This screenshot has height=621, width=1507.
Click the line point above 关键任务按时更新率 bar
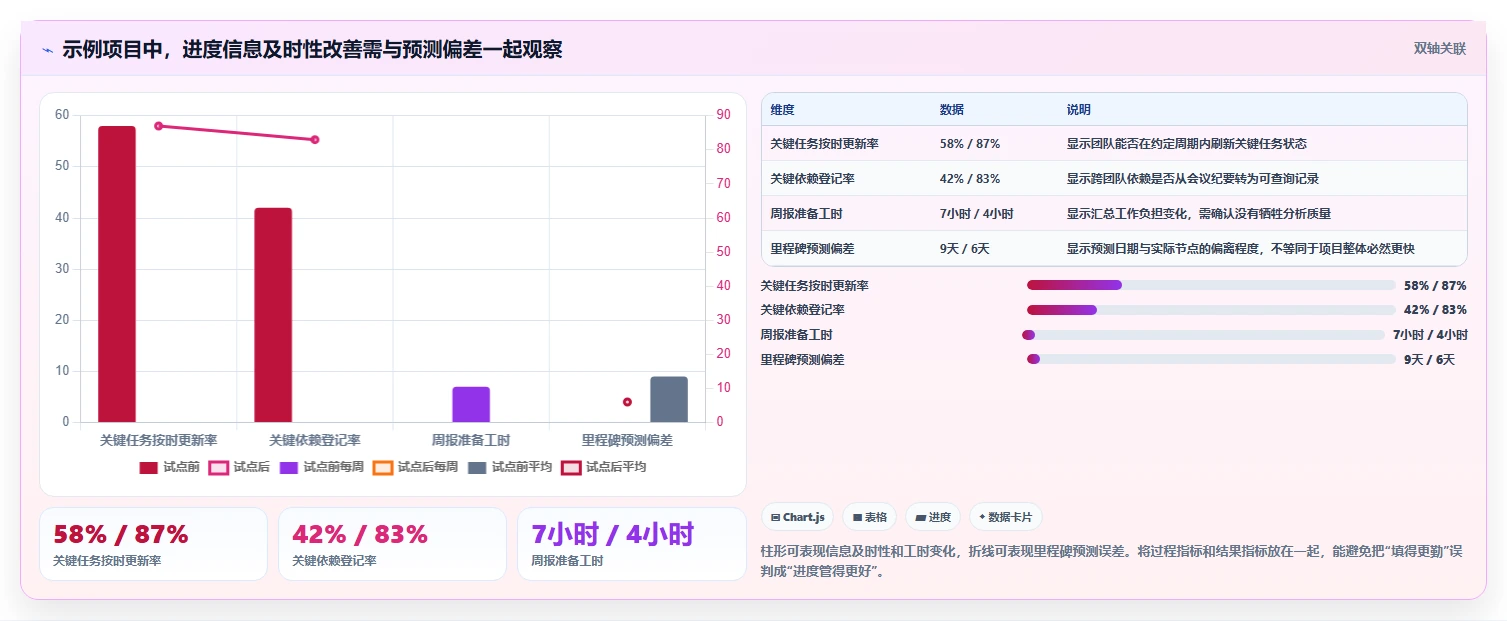pos(159,126)
